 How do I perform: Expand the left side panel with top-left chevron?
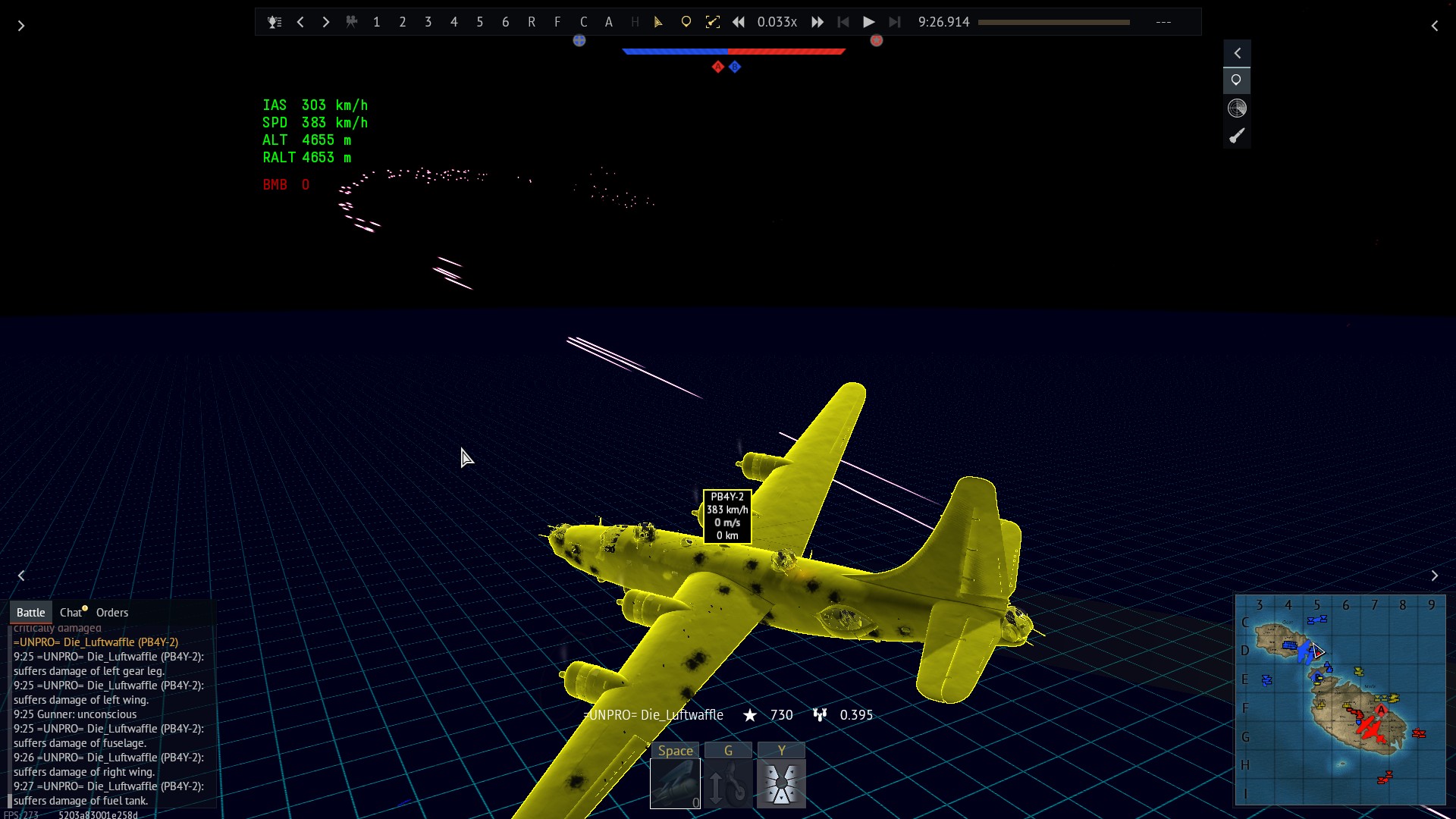(x=21, y=26)
